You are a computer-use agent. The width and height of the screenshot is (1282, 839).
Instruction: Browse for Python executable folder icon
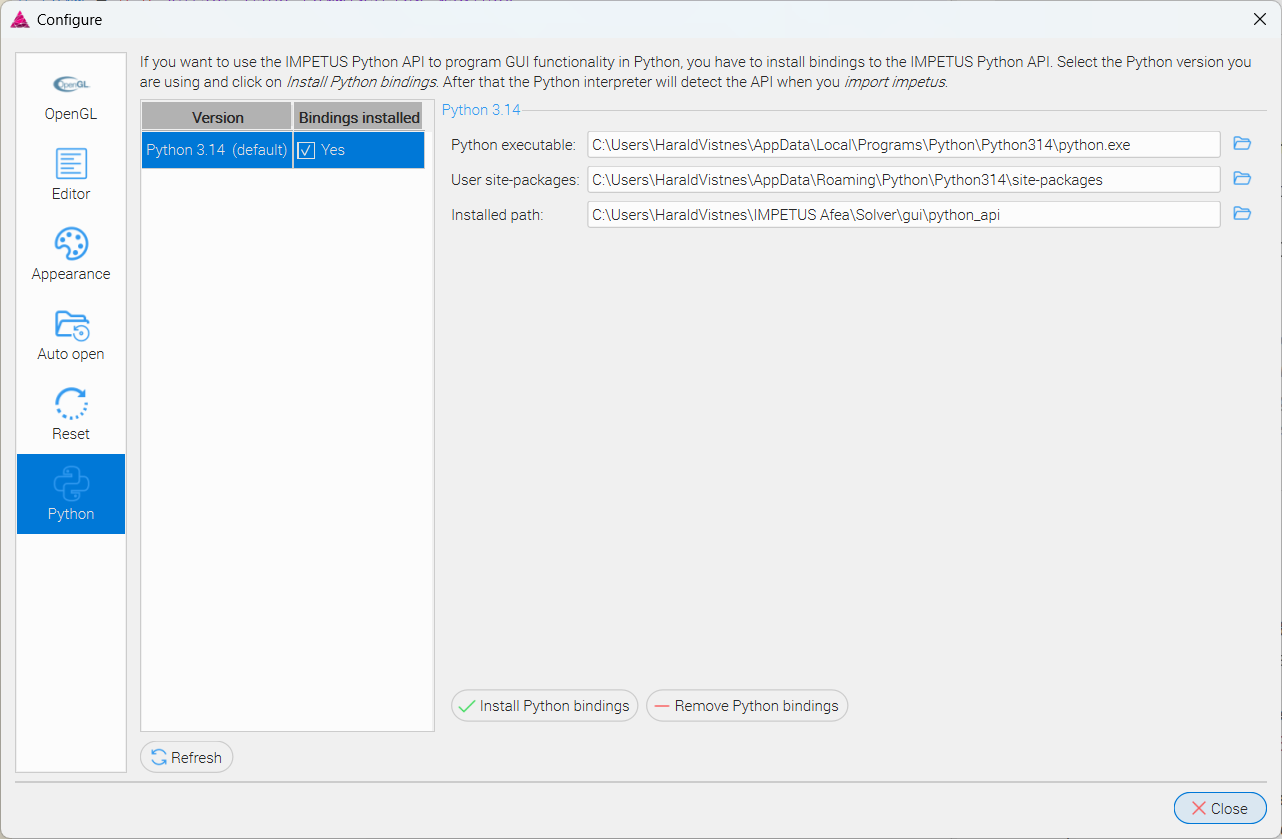click(x=1242, y=144)
